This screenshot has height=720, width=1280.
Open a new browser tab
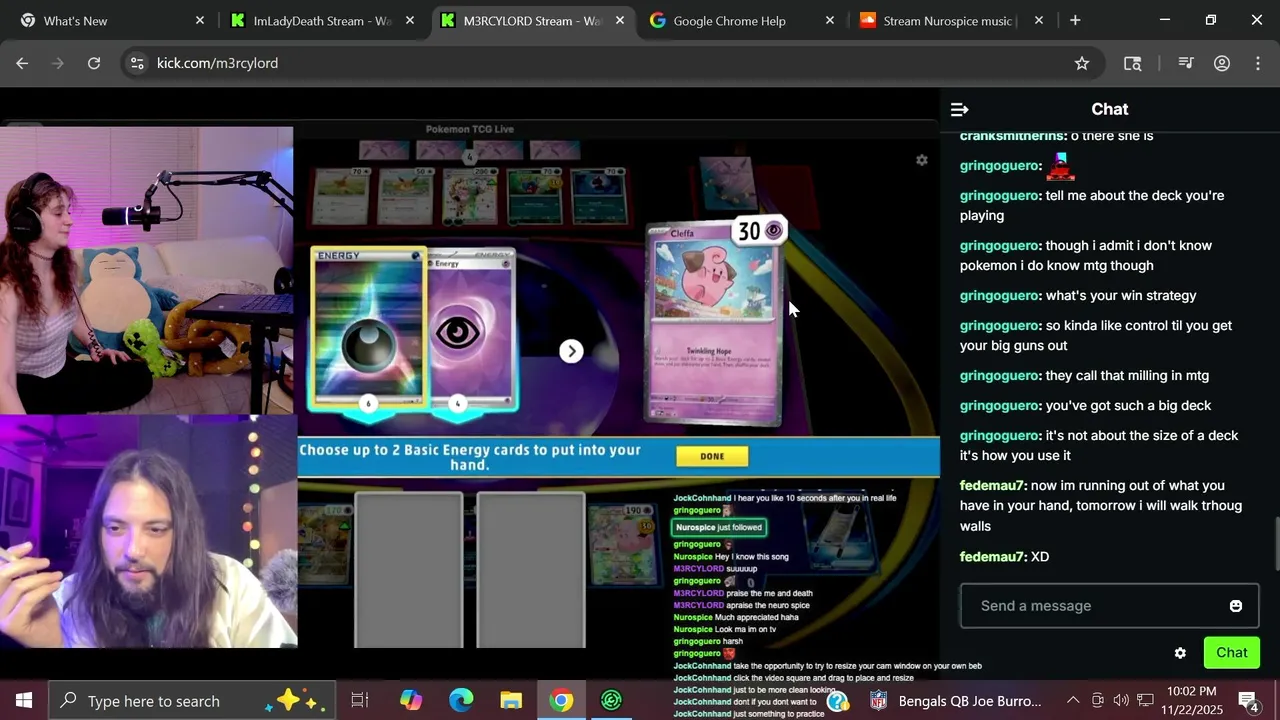pyautogui.click(x=1075, y=20)
